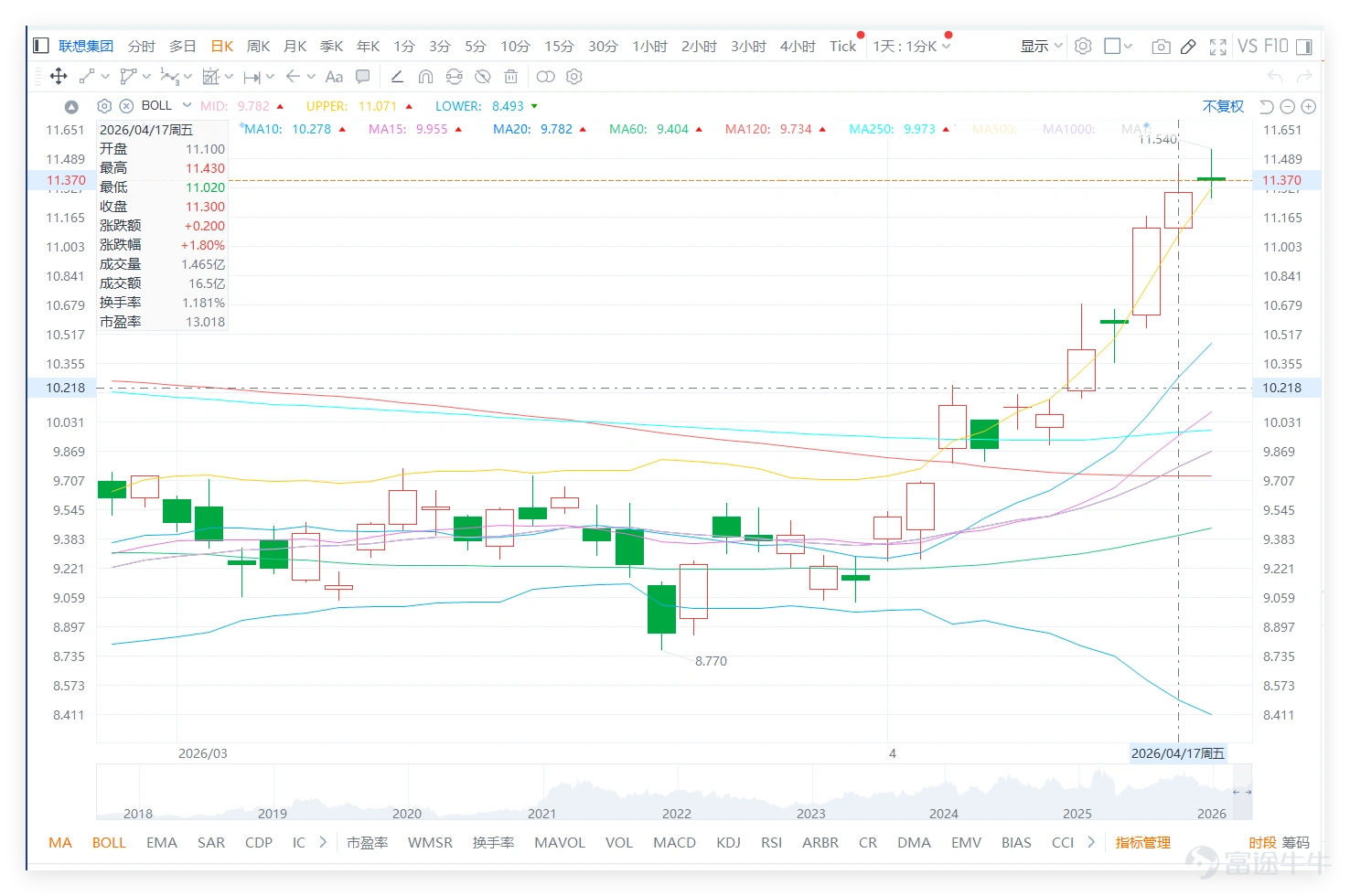Show more sub-indicators chevron after CCI

point(1091,842)
